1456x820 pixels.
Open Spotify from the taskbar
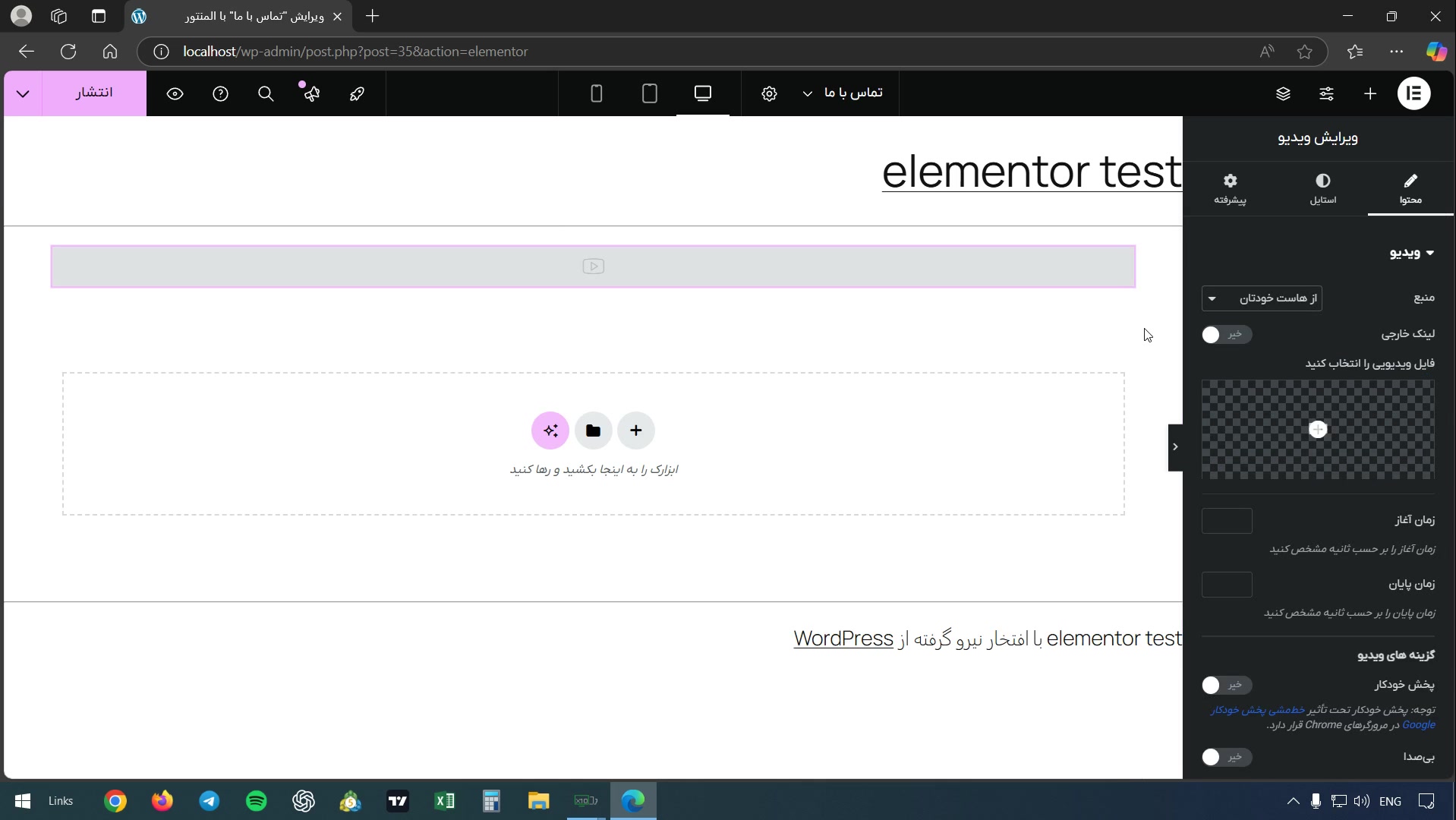[x=257, y=801]
